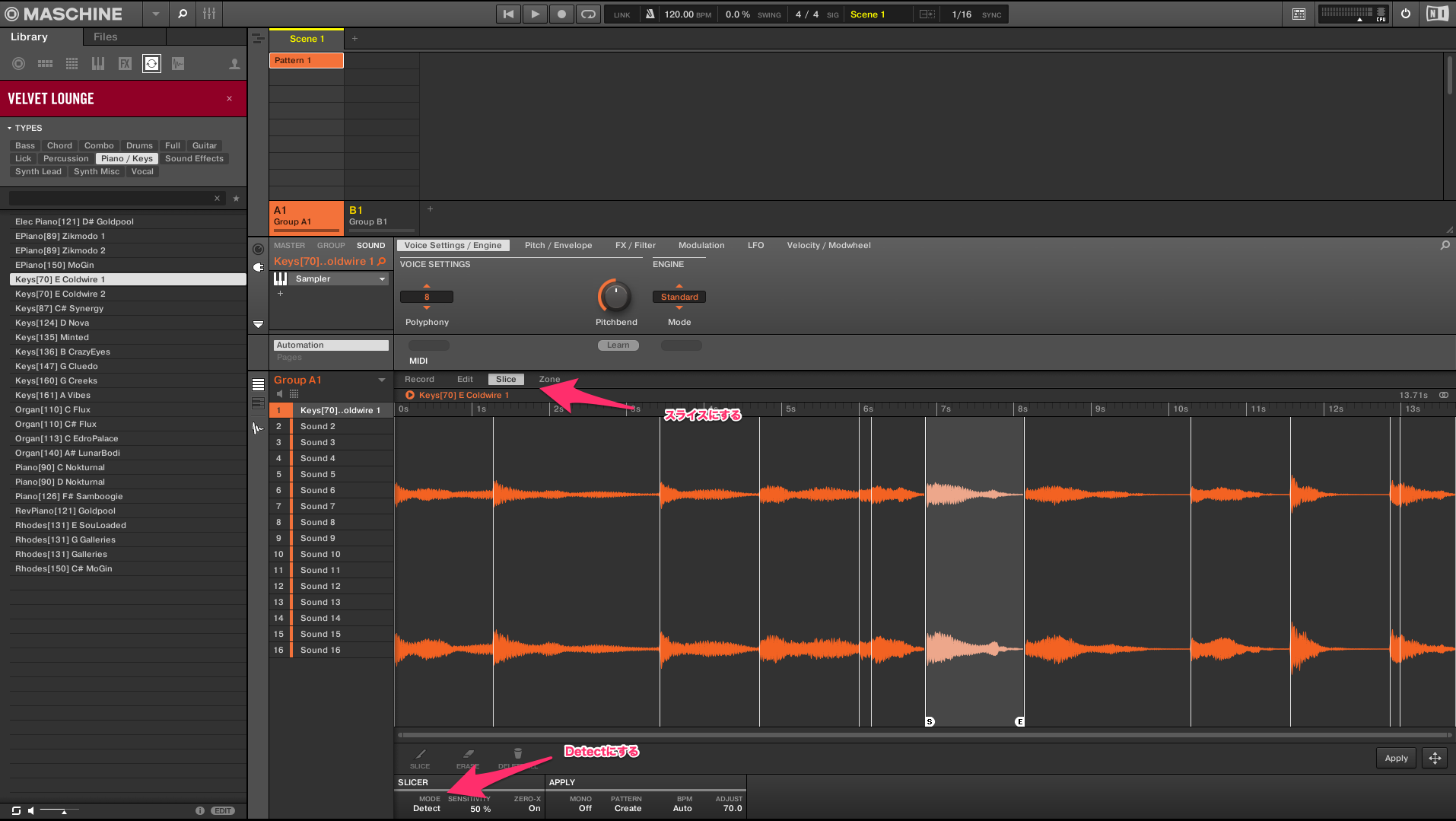The image size is (1456, 821).
Task: Mute Group A1 with the speaker icon
Action: pos(280,394)
